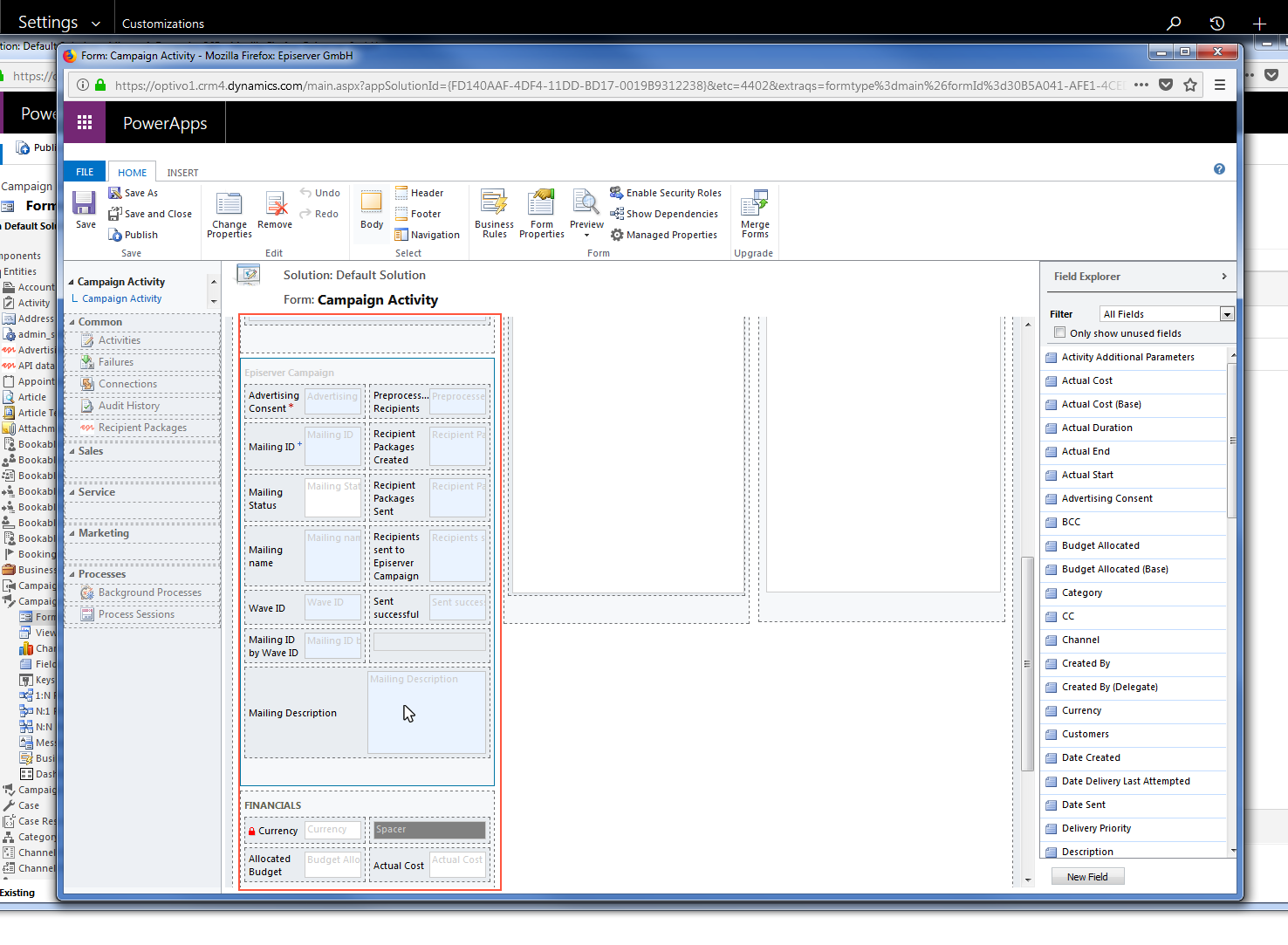
Task: Collapse the Campaign Activity navigation group
Action: click(x=72, y=282)
